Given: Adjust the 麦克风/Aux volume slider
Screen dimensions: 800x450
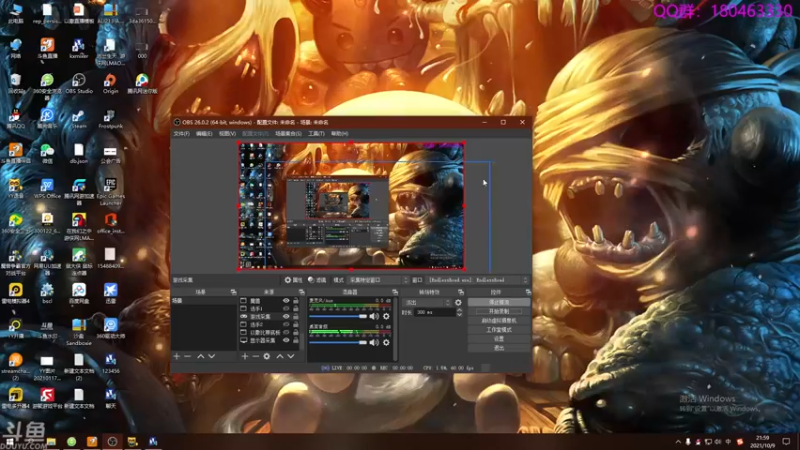Looking at the screenshot, I should (340, 316).
